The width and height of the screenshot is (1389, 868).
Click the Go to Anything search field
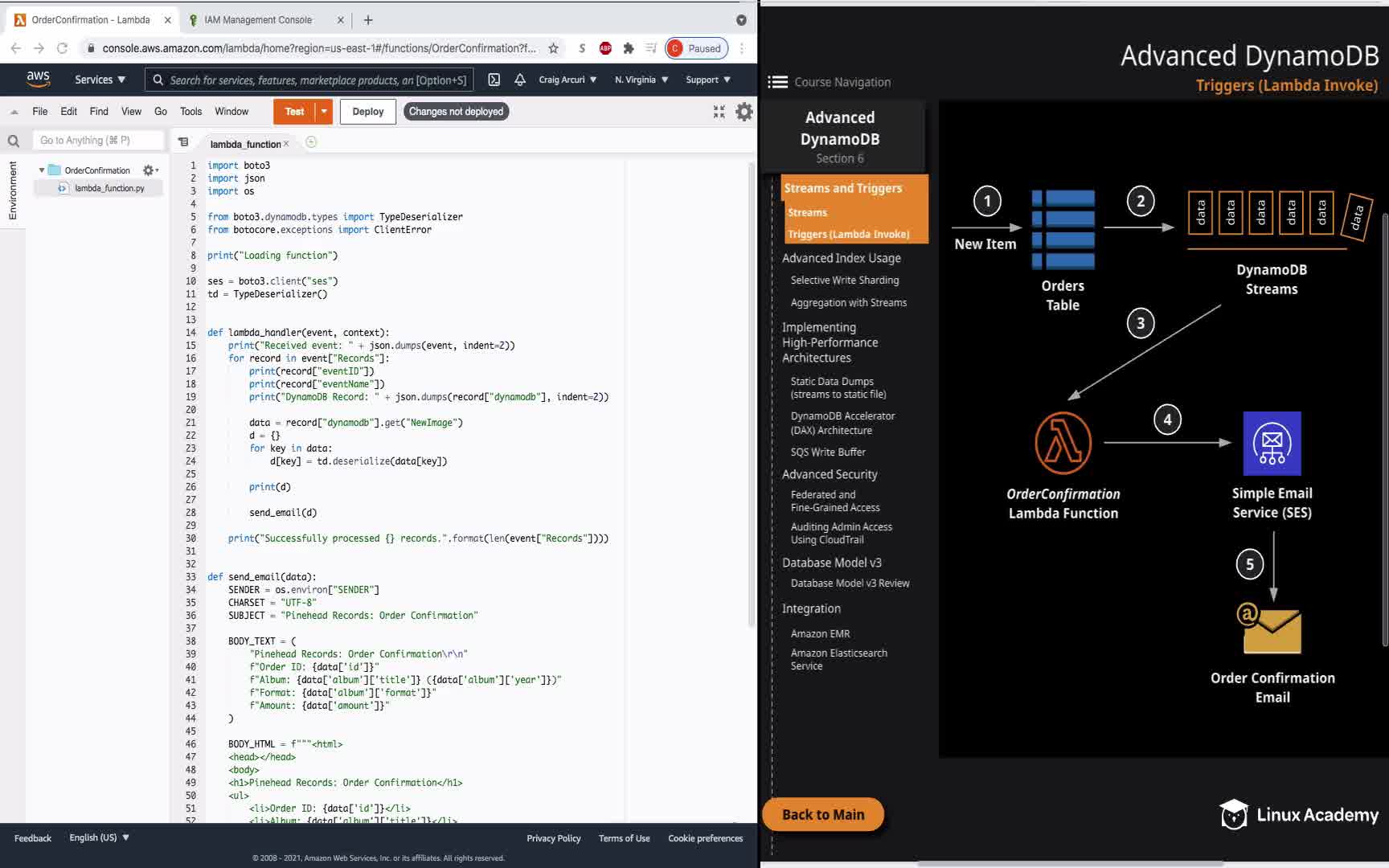click(x=98, y=141)
